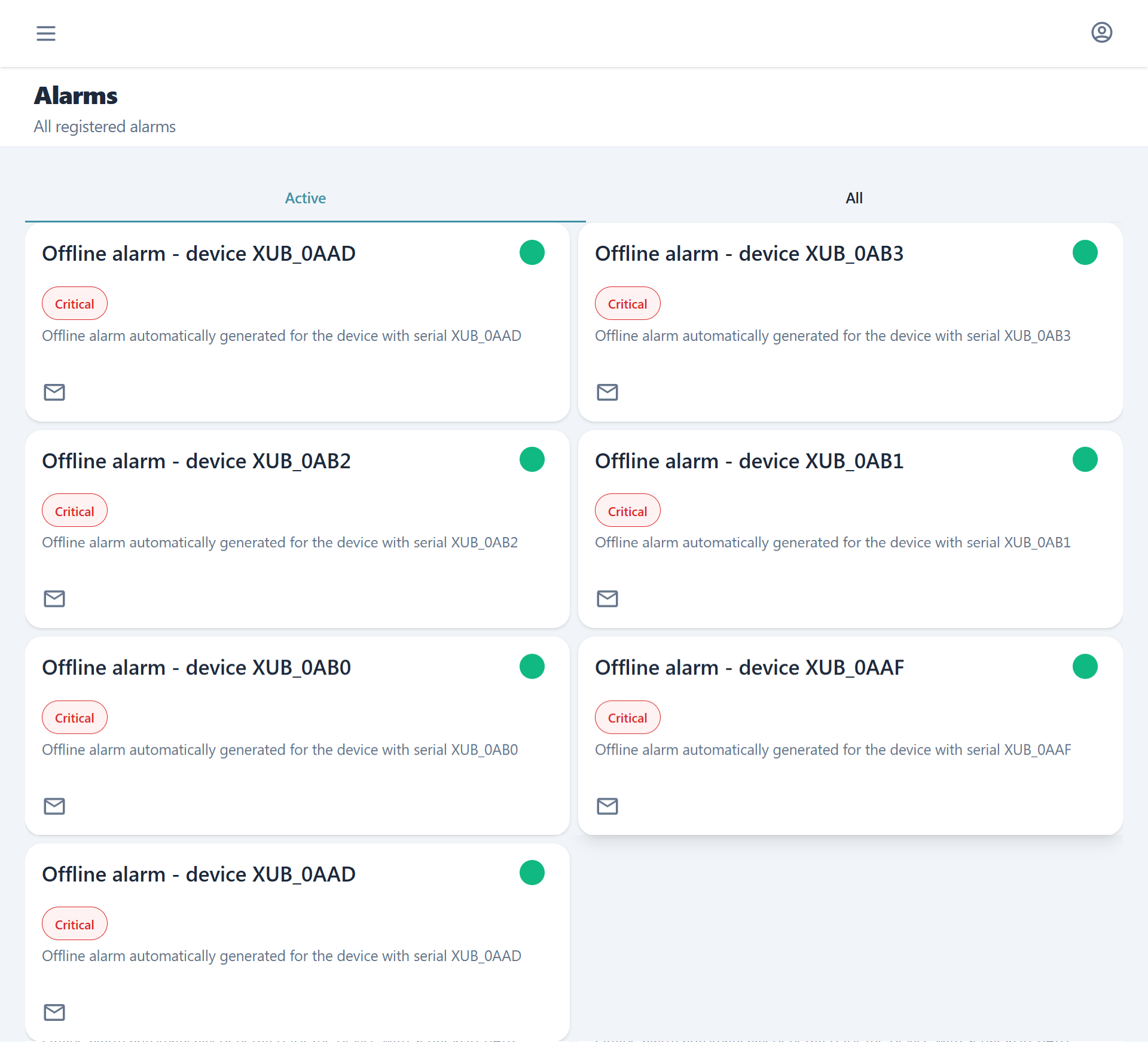Click email icon on first XUB_0AAD alarm
This screenshot has width=1148, height=1043.
[54, 392]
